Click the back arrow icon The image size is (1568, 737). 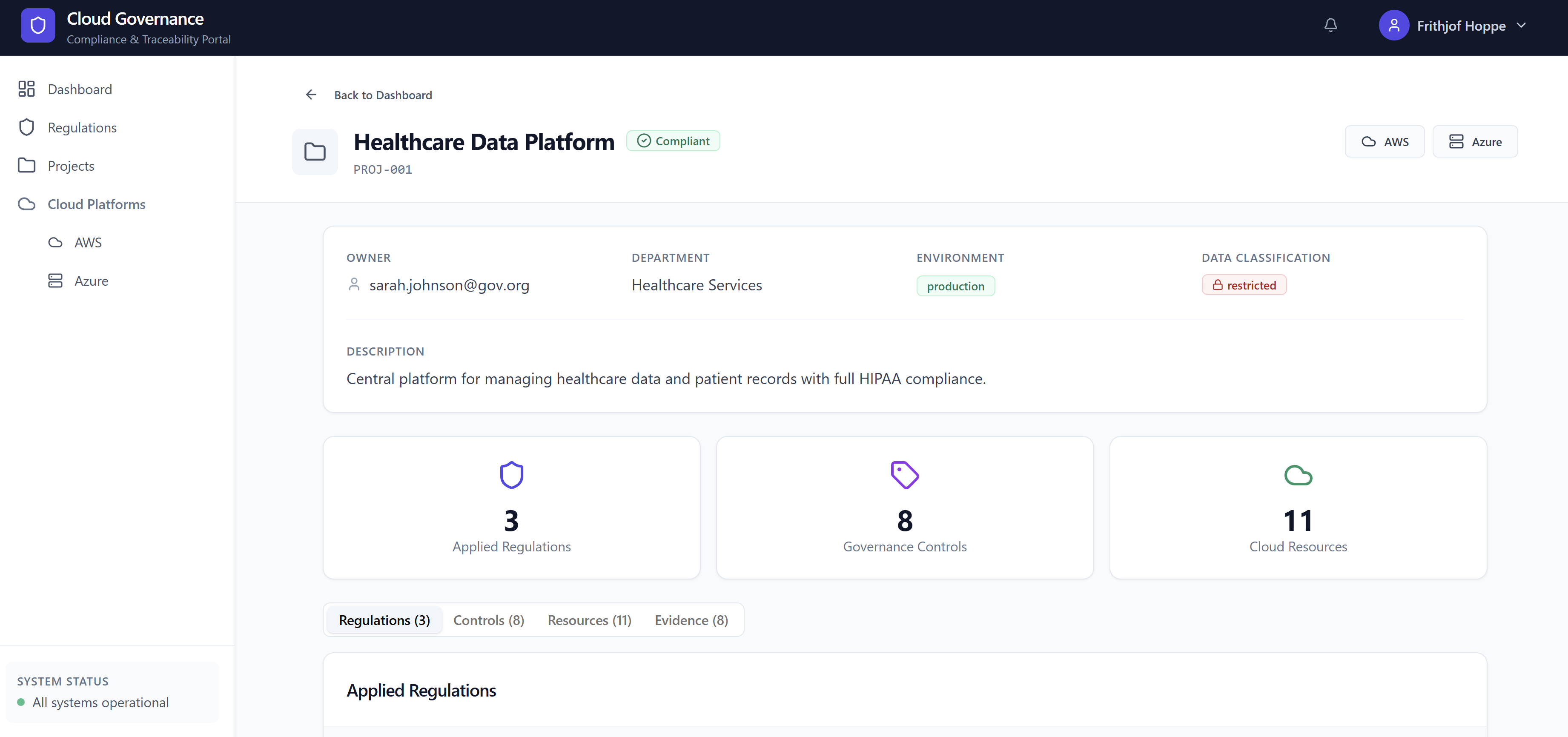(311, 95)
